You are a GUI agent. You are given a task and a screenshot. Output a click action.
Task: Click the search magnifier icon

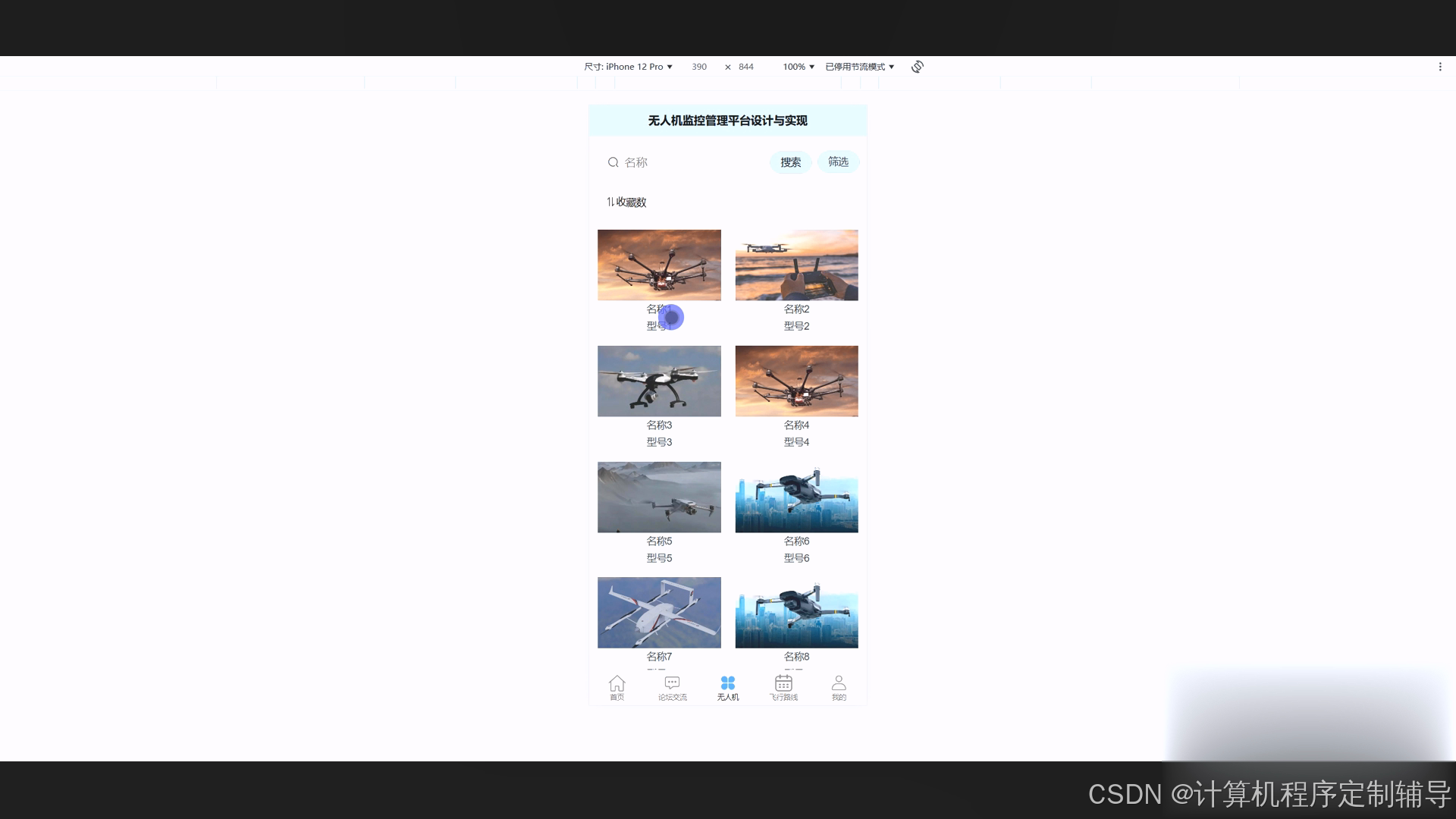pyautogui.click(x=613, y=162)
